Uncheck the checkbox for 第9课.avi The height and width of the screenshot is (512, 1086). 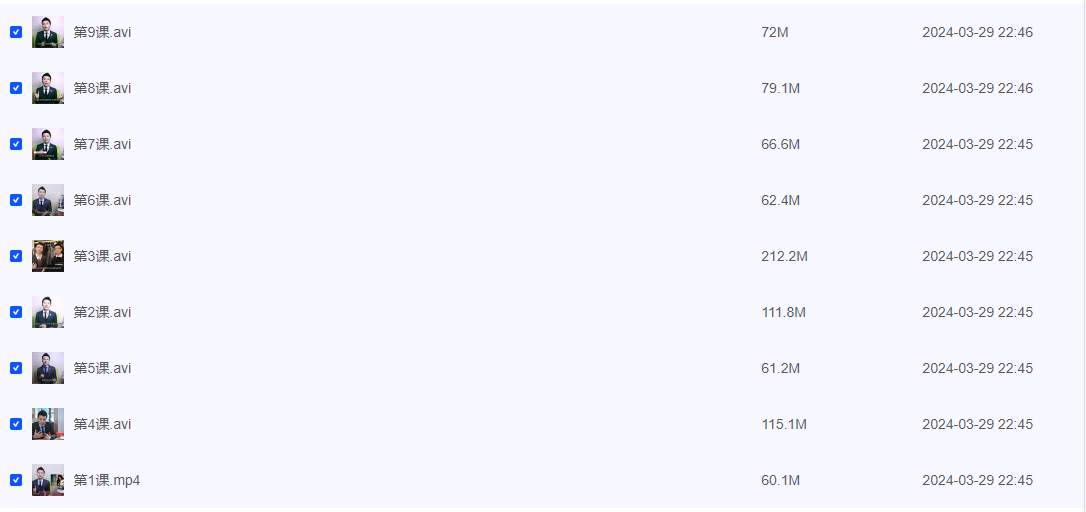pyautogui.click(x=16, y=32)
